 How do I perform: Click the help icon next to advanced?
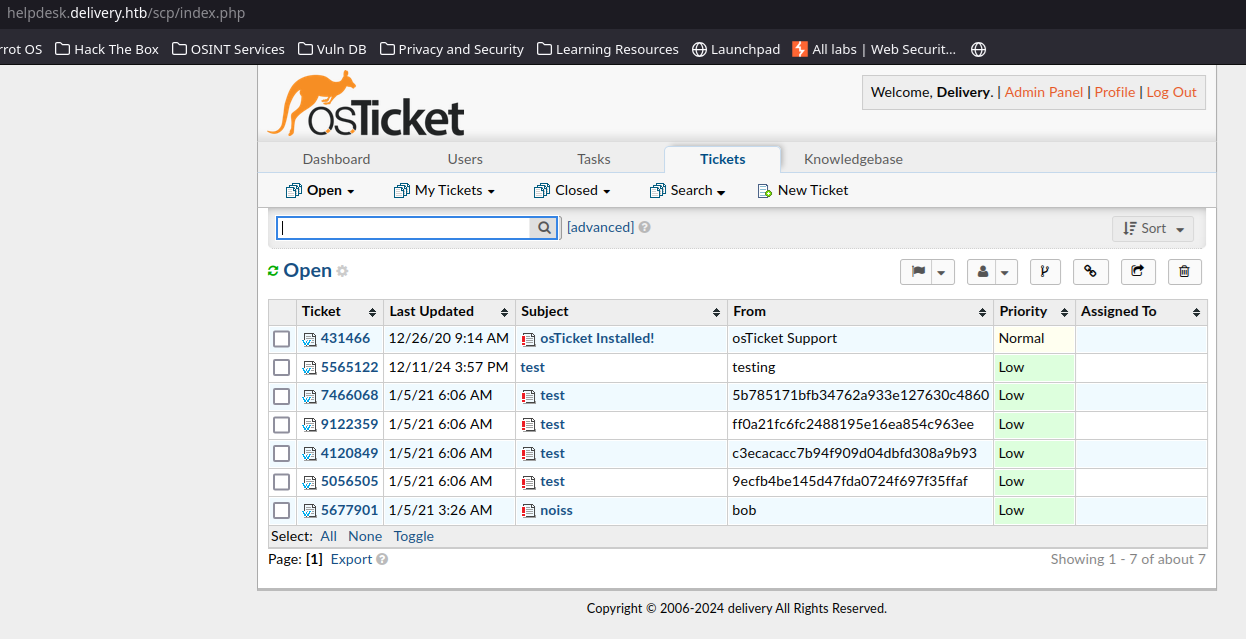click(x=645, y=227)
